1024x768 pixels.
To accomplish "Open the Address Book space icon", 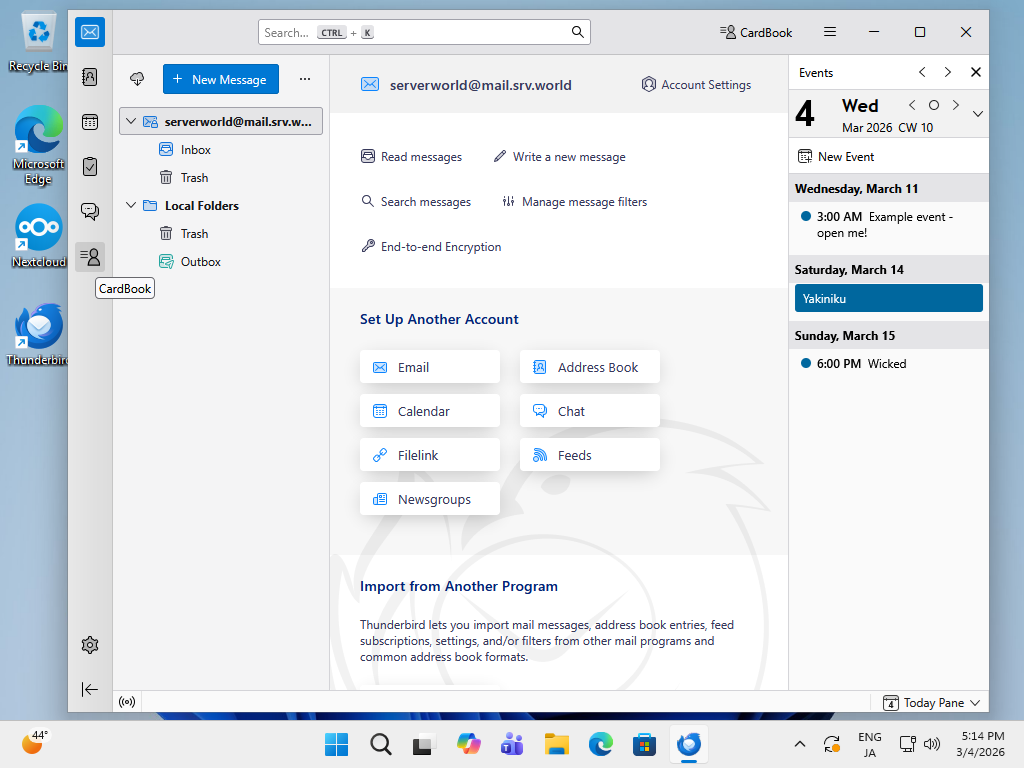I will (90, 77).
